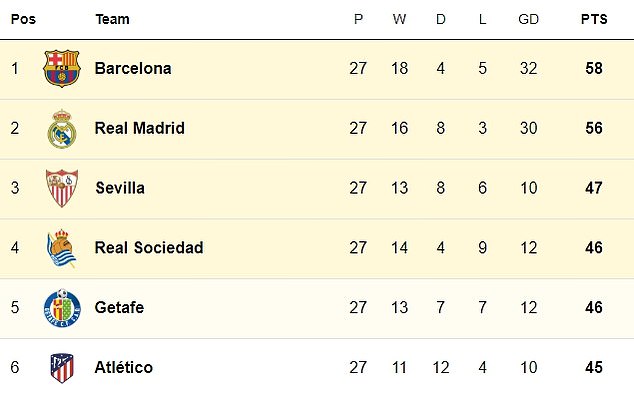This screenshot has height=397, width=634.
Task: Click the Atlético club crest
Action: click(x=62, y=368)
